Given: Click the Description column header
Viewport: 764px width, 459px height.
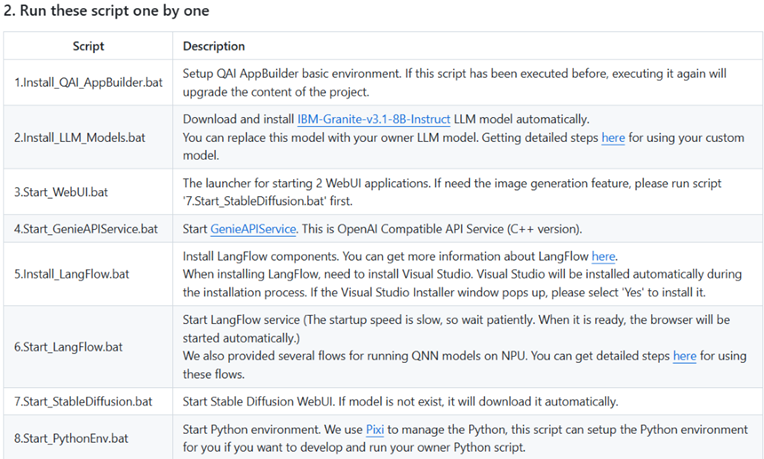Looking at the screenshot, I should click(214, 46).
